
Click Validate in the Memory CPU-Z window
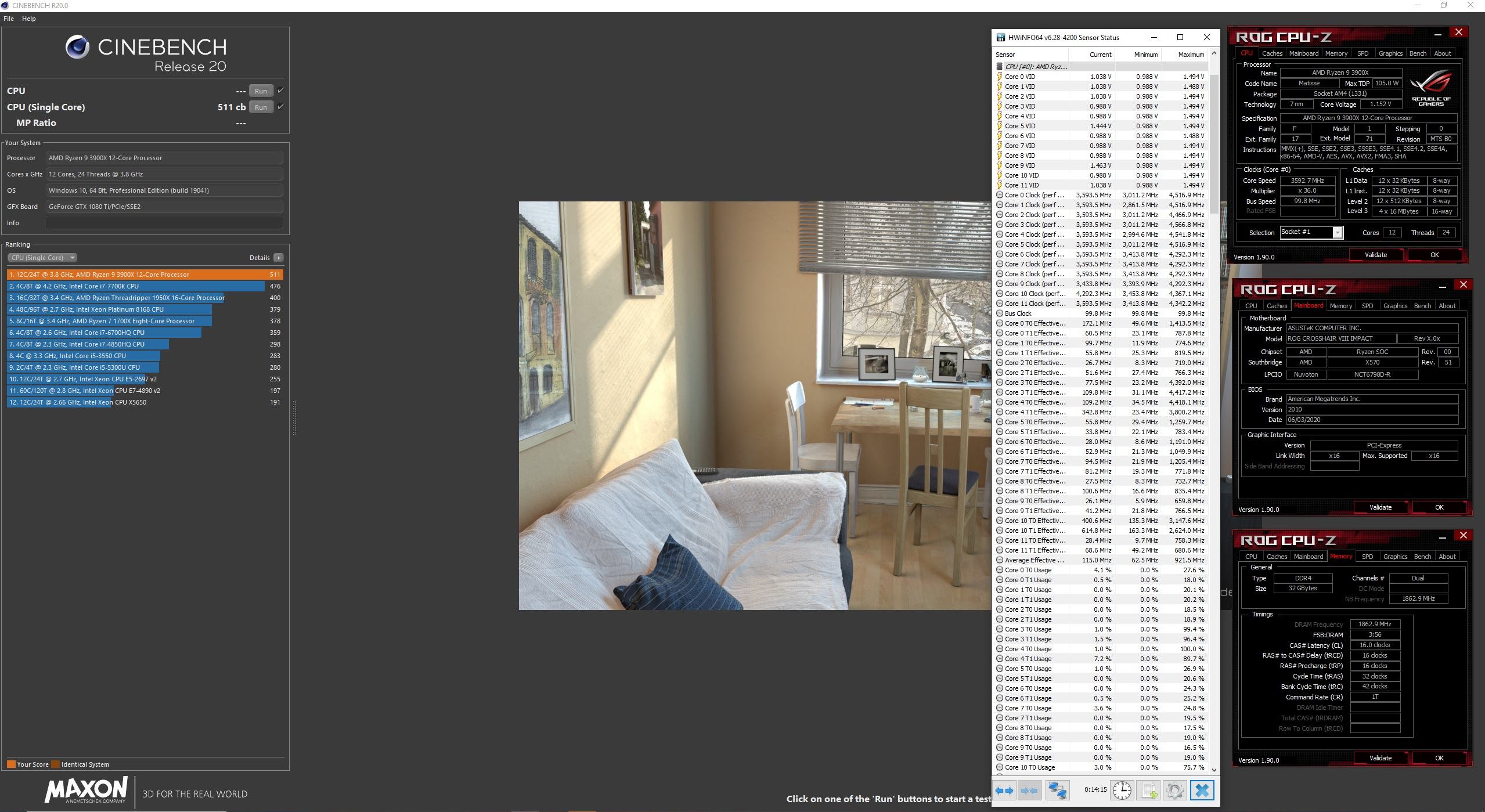[x=1381, y=758]
